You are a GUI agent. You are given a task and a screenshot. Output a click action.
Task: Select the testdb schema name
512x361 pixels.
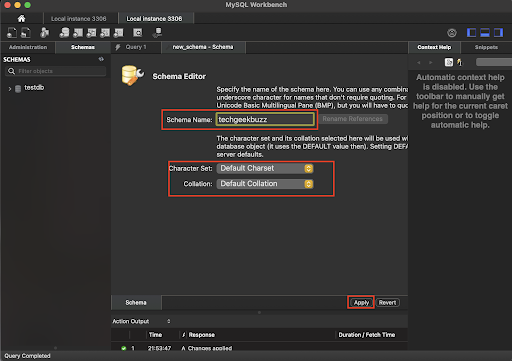pyautogui.click(x=34, y=88)
